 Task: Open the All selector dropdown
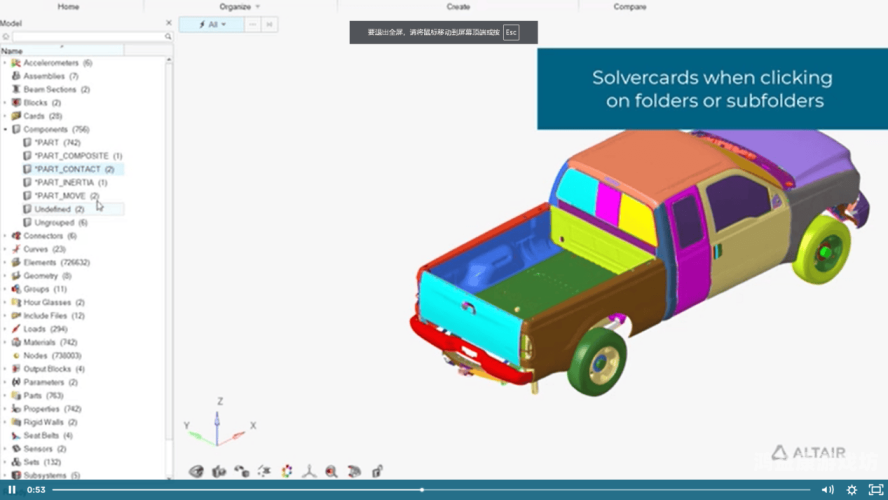(x=212, y=24)
